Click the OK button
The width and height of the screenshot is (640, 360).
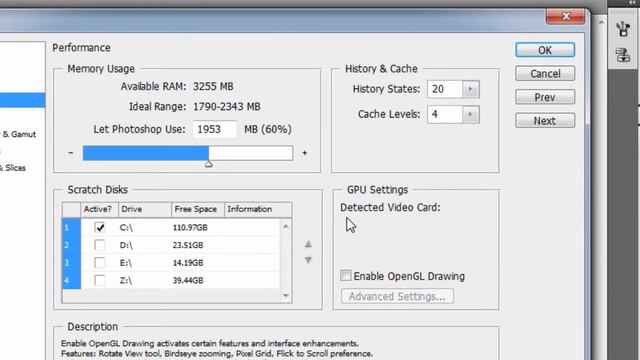point(545,50)
